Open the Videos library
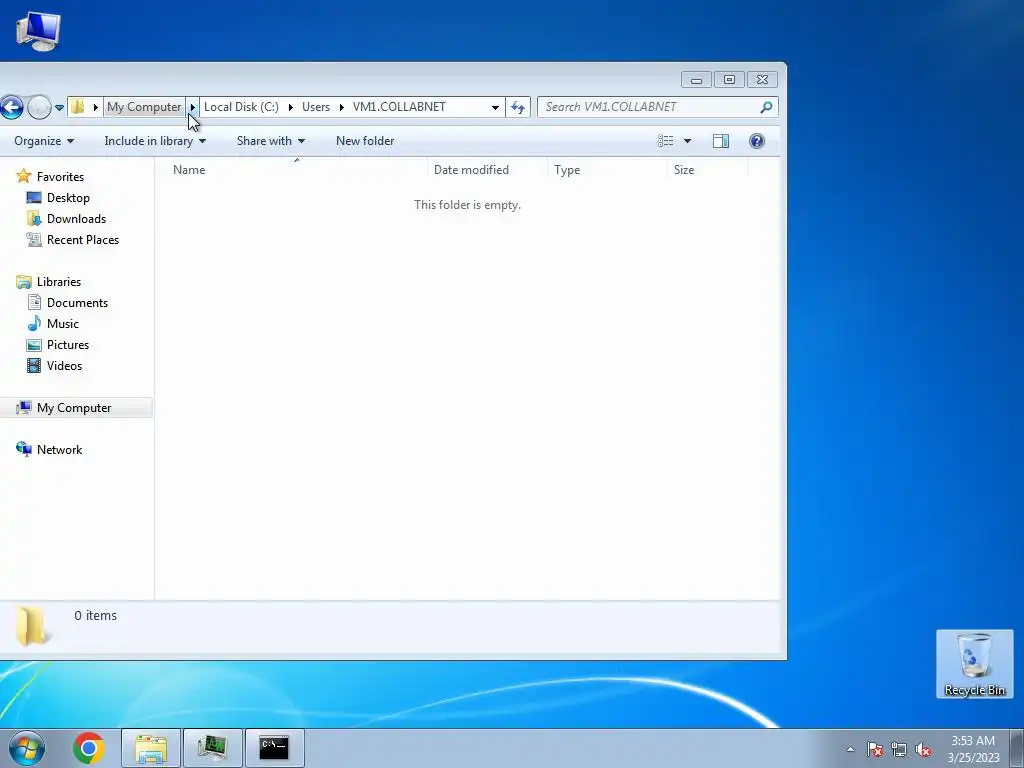The height and width of the screenshot is (768, 1024). (64, 366)
